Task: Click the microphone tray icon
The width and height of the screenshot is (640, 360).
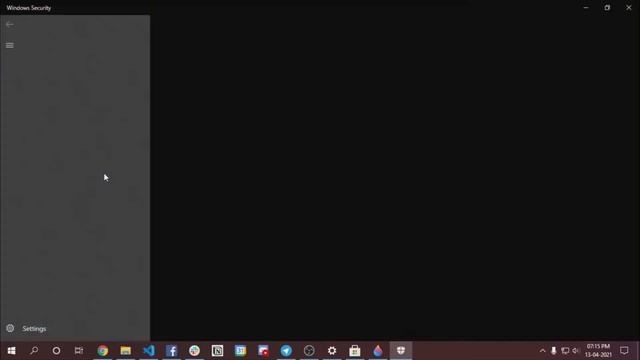Action: 553,351
